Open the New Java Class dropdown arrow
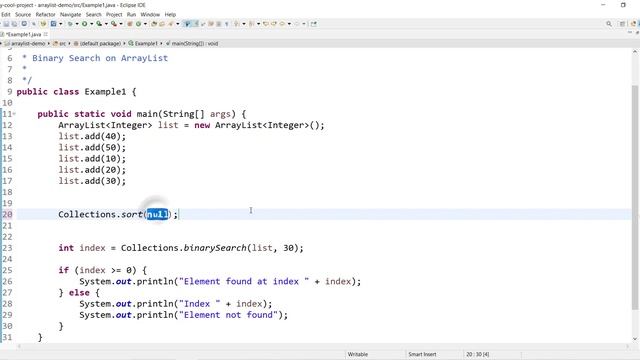Viewport: 640px width, 360px height. tap(145, 24)
